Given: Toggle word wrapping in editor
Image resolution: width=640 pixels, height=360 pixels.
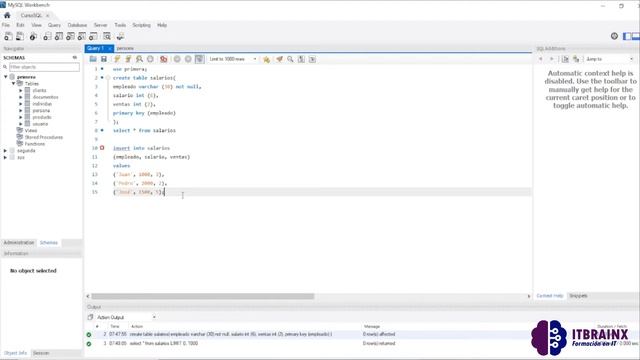Looking at the screenshot, I should click(312, 59).
